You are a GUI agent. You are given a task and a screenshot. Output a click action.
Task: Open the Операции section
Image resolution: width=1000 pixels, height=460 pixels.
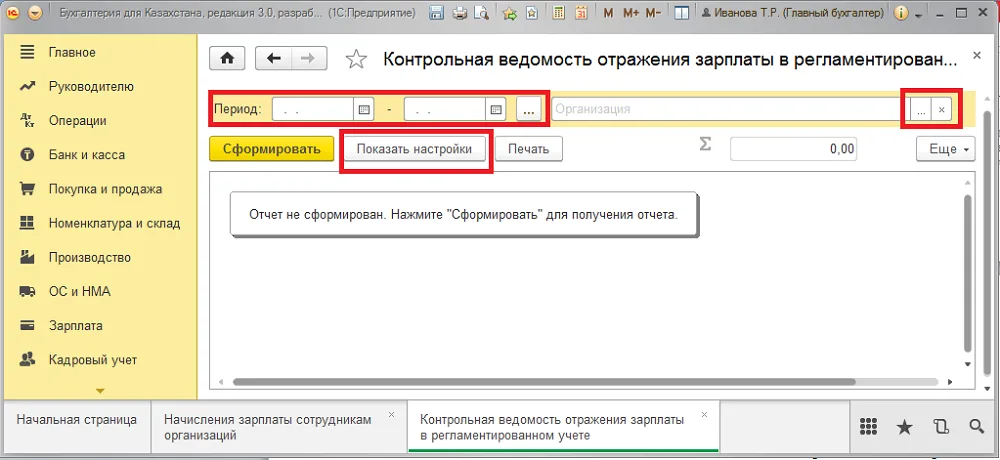(77, 121)
